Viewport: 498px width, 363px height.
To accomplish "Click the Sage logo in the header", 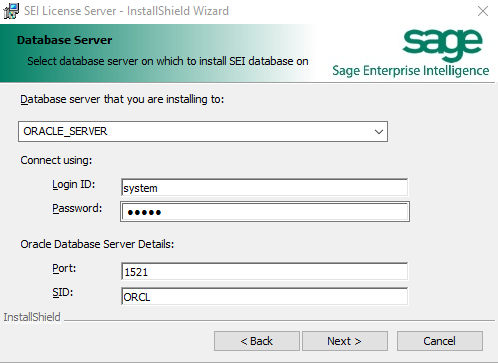I will pyautogui.click(x=442, y=45).
